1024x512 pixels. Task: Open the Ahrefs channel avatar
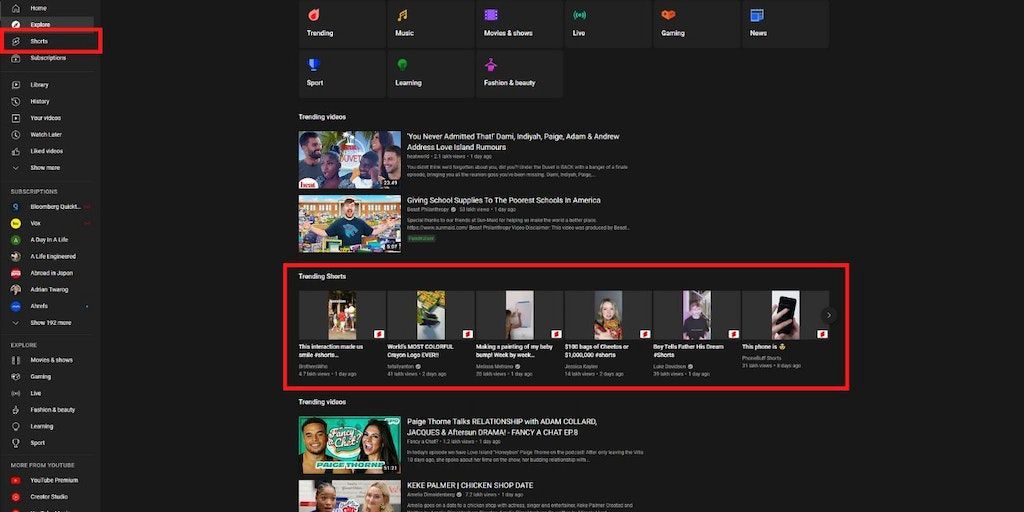point(16,306)
